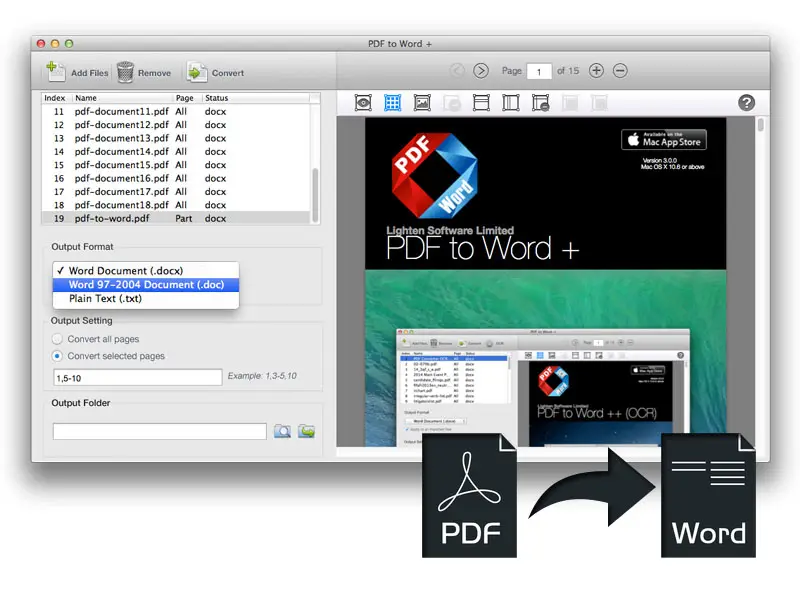Click the Mac App Store badge in preview
The width and height of the screenshot is (800, 600).
(664, 139)
